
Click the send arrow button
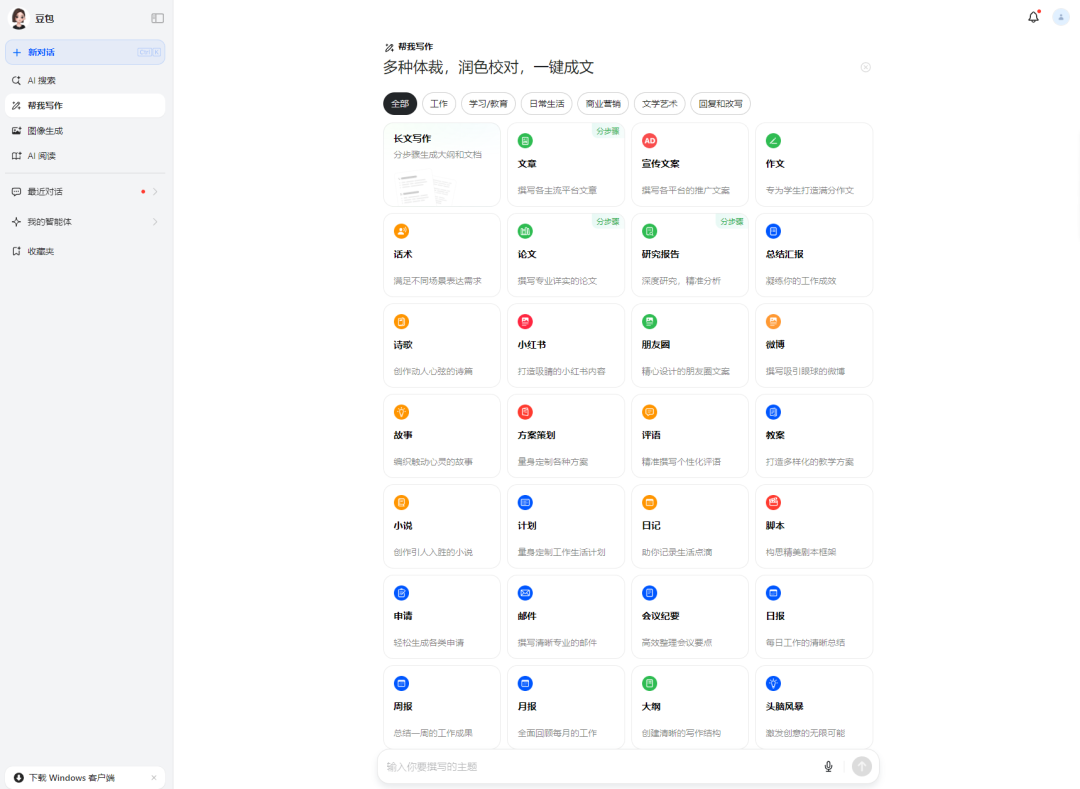point(862,766)
